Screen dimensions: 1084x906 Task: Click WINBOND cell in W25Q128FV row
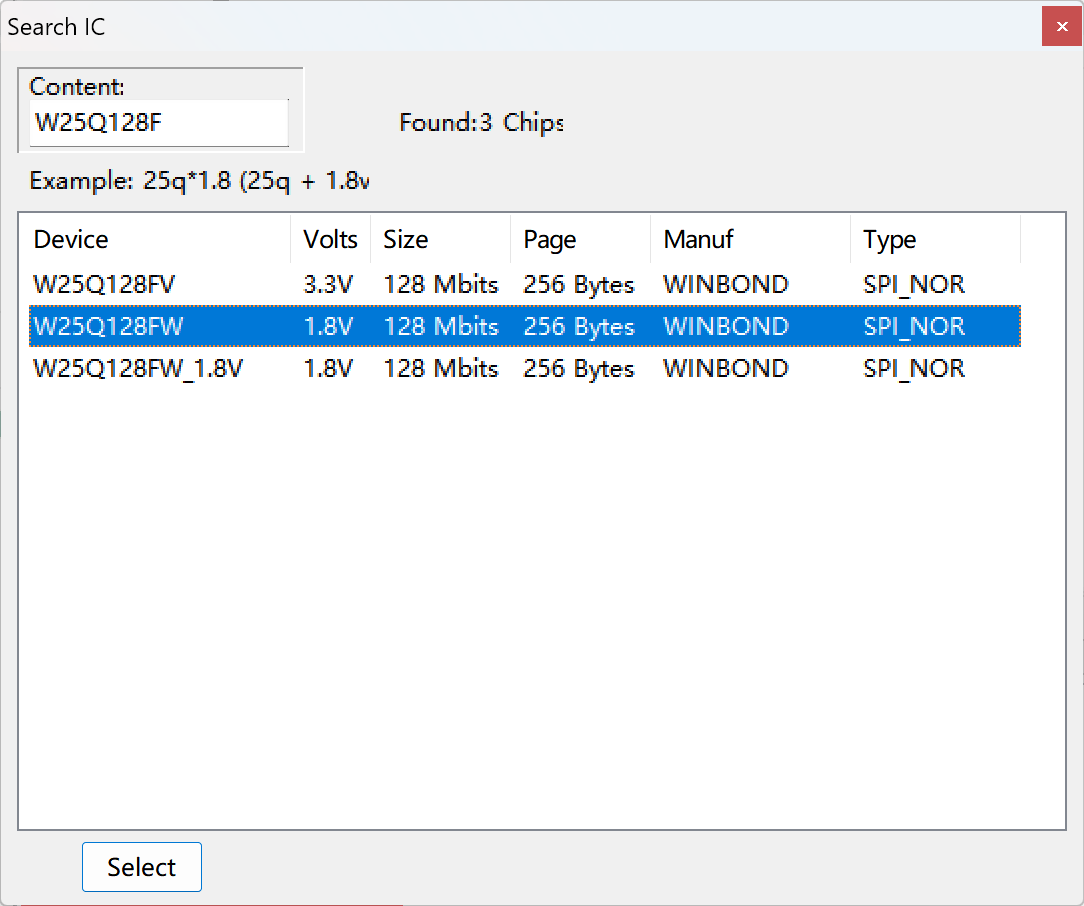[726, 284]
